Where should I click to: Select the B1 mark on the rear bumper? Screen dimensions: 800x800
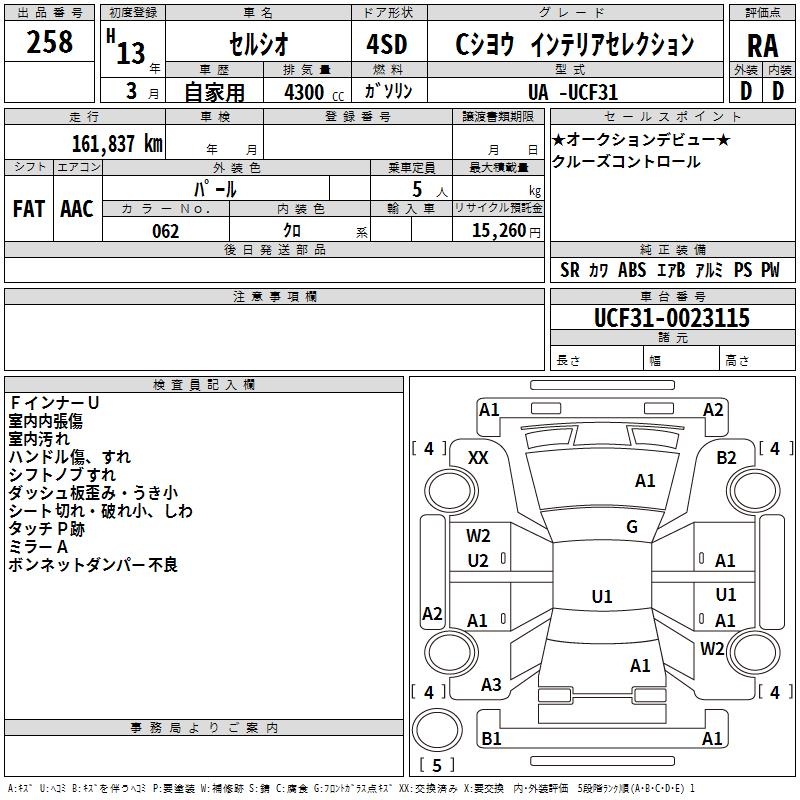click(x=491, y=739)
